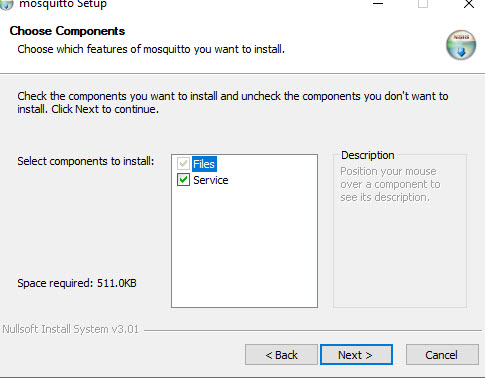
Task: Select the Service component label
Action: [211, 180]
